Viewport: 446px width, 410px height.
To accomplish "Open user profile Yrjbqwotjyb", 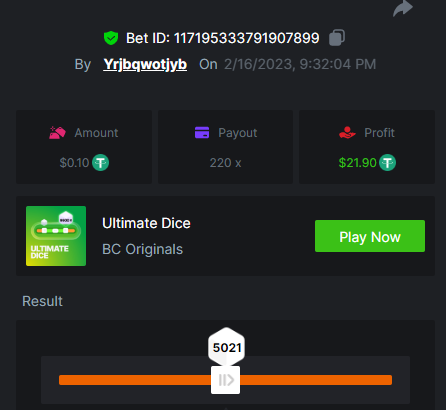I will pos(145,64).
